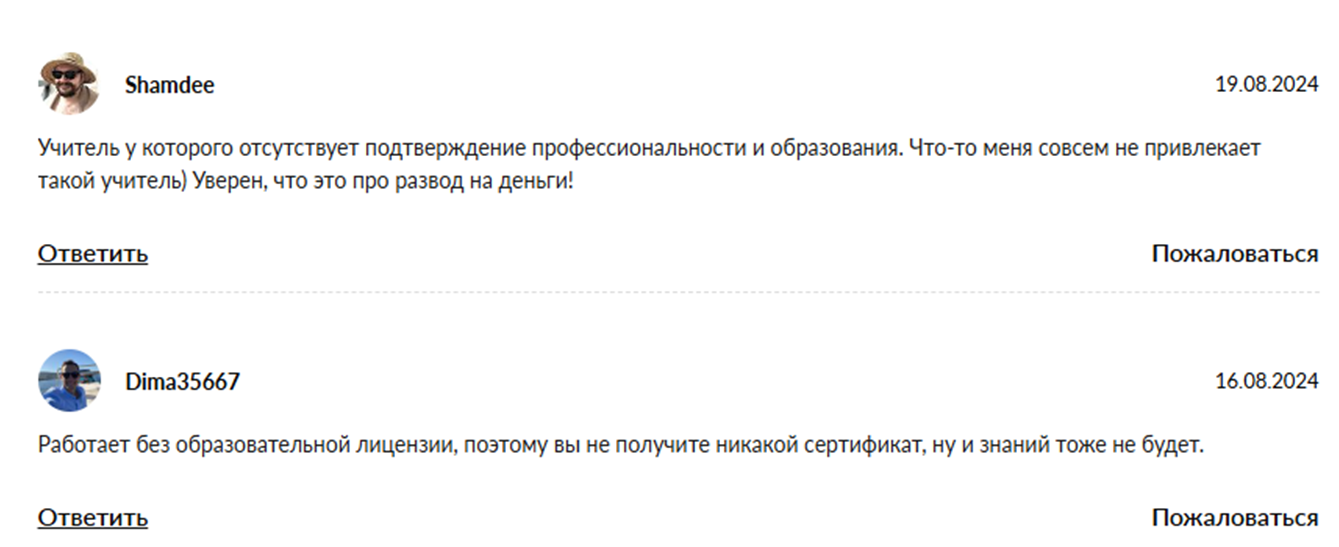Click the Shamdee username

[169, 85]
